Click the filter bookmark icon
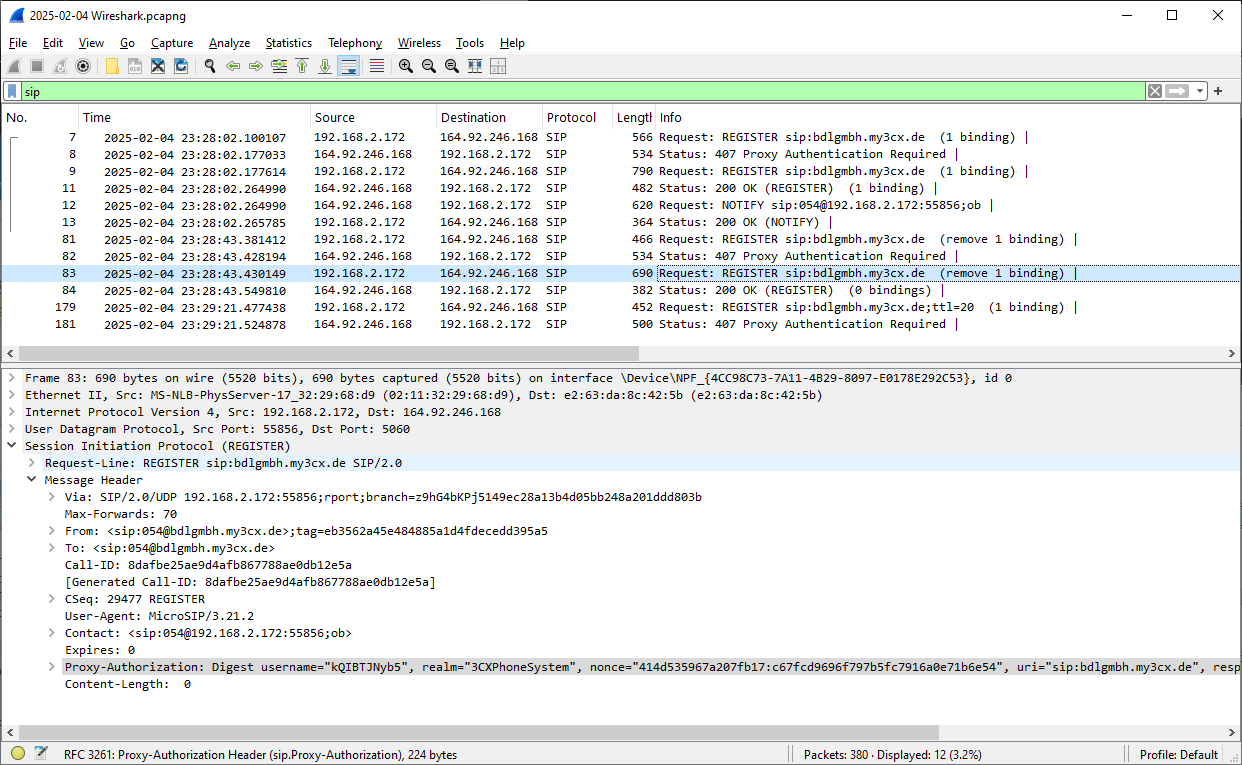This screenshot has height=765, width=1242. pyautogui.click(x=12, y=91)
